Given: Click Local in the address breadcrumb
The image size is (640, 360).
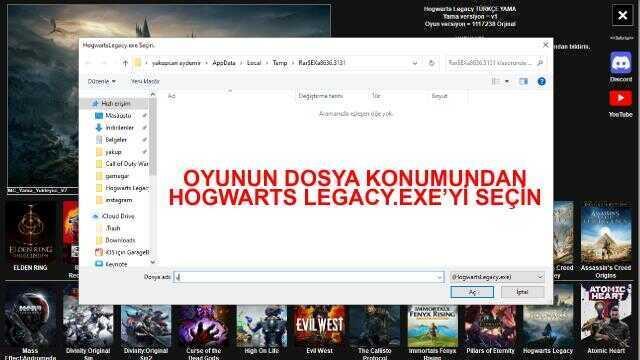Looking at the screenshot, I should tap(254, 63).
